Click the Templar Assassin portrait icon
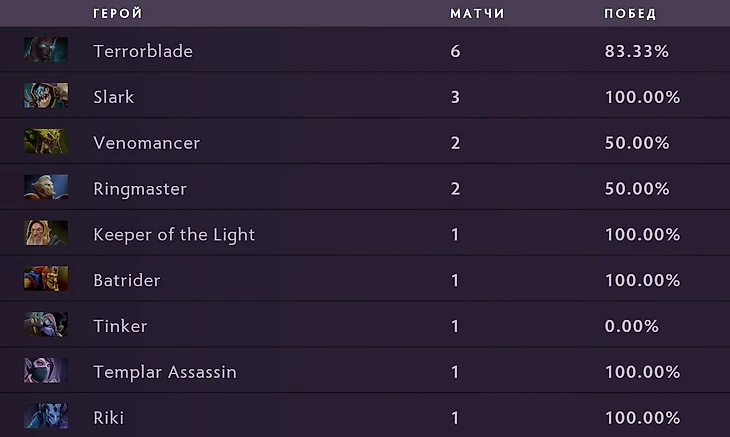730x437 pixels. 46,372
